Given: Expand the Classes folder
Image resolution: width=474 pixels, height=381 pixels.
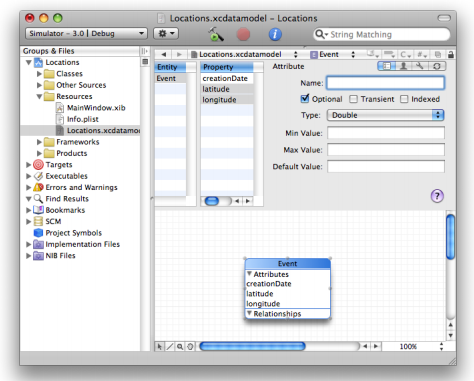Looking at the screenshot, I should click(39, 74).
